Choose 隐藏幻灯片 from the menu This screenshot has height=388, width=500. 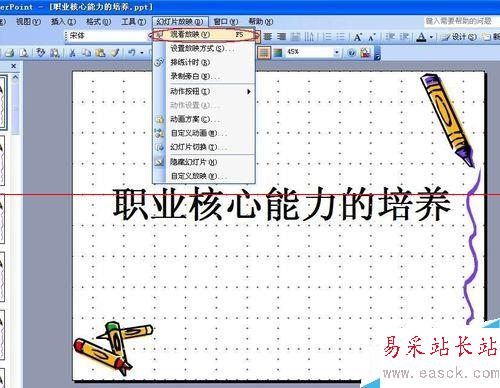[204, 162]
